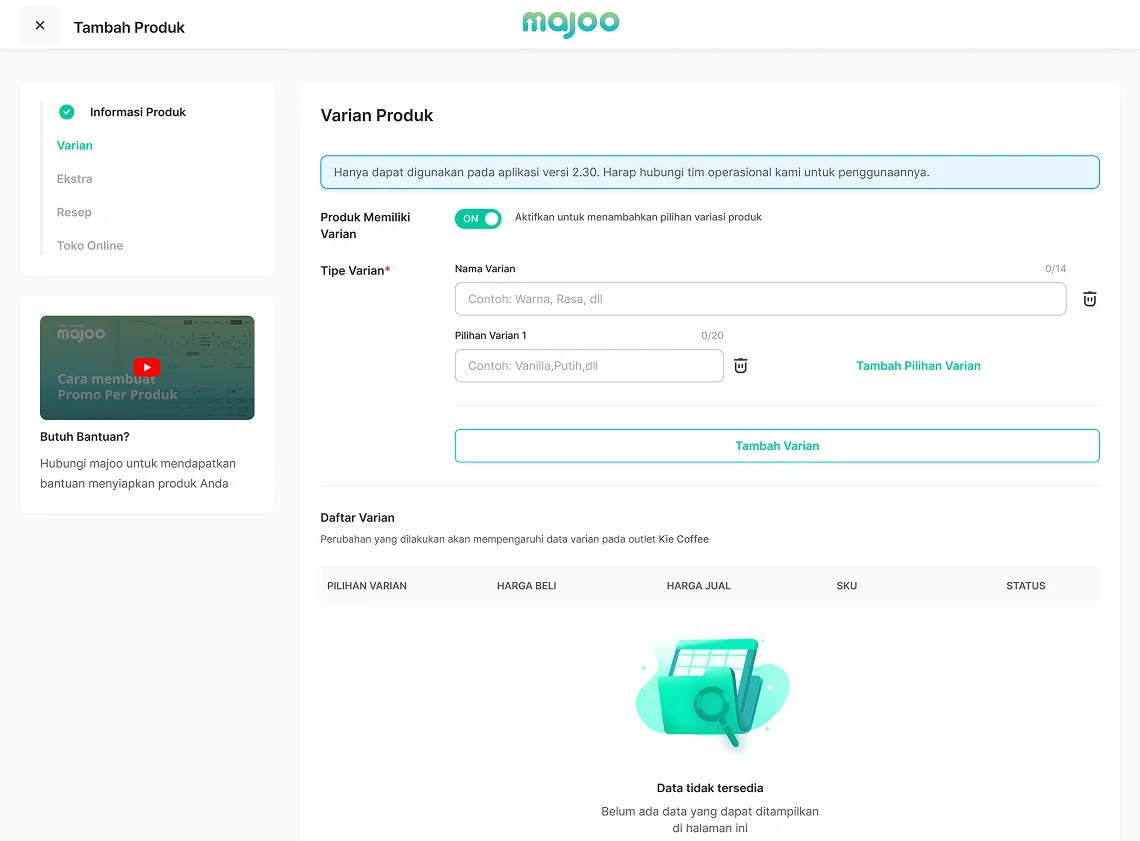Viewport: 1140px width, 841px height.
Task: Click the HARGA JUAL column header
Action: pos(698,586)
